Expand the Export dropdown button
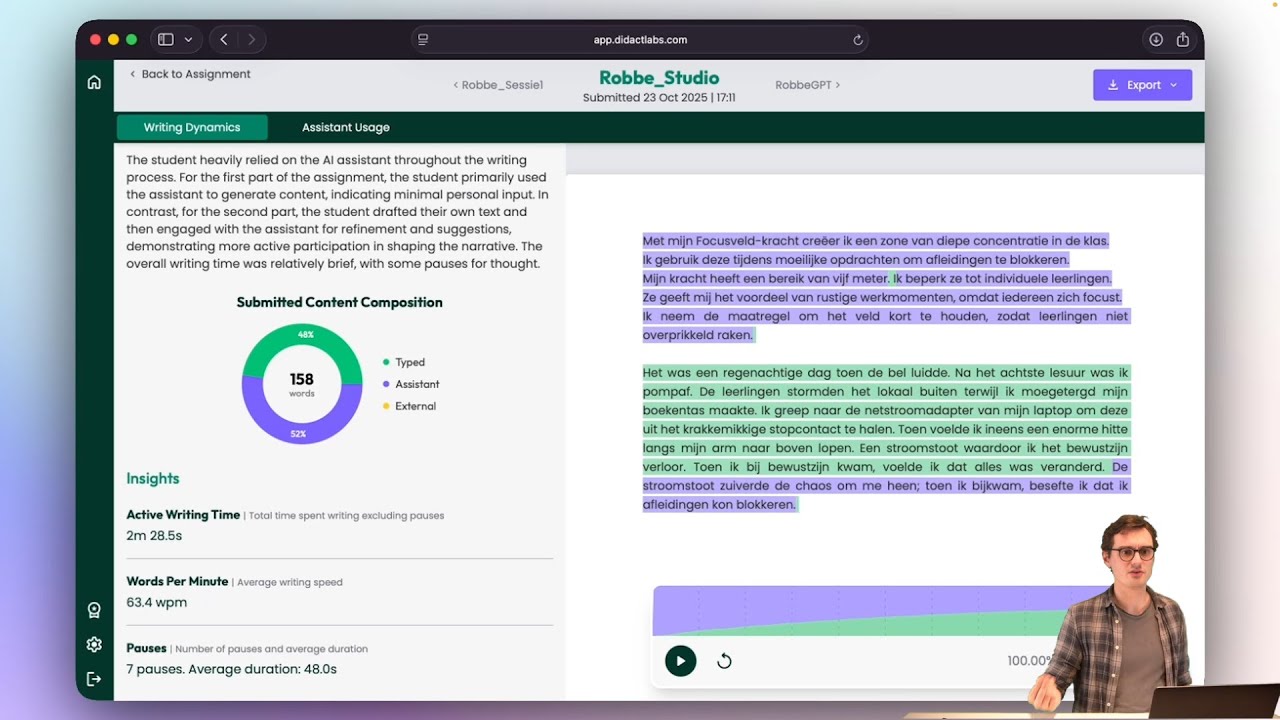The image size is (1280, 720). pyautogui.click(x=1142, y=85)
